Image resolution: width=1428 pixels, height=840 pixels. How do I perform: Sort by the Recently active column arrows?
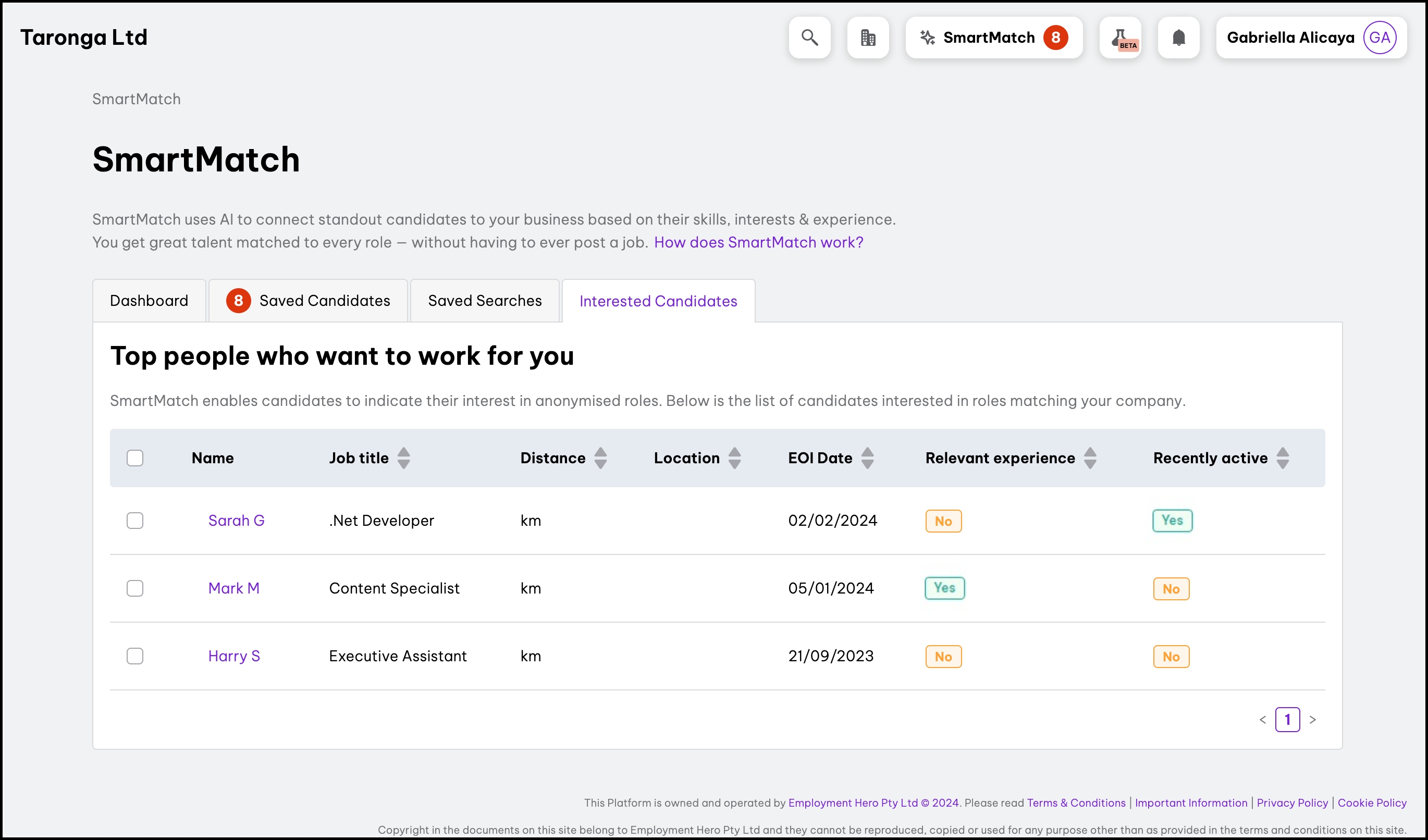coord(1283,458)
